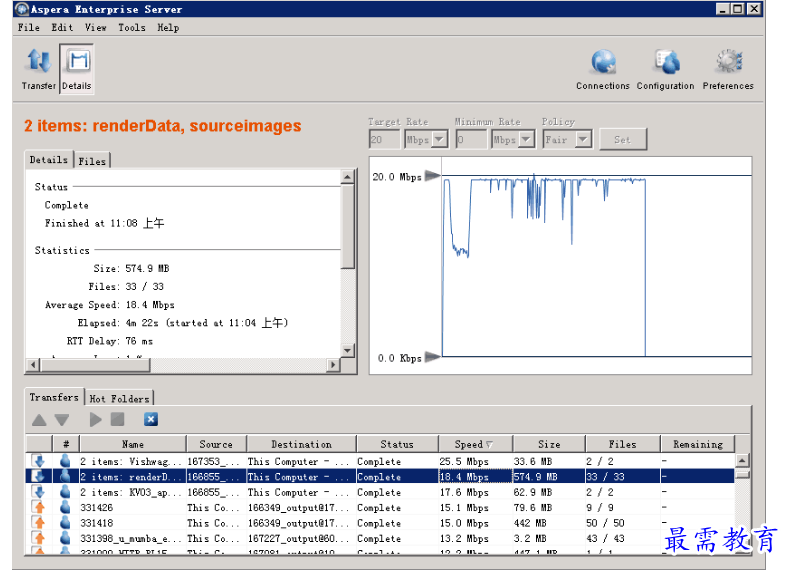Click download arrow icon of Vishwag row
Image resolution: width=786 pixels, height=571 pixels.
tap(39, 461)
